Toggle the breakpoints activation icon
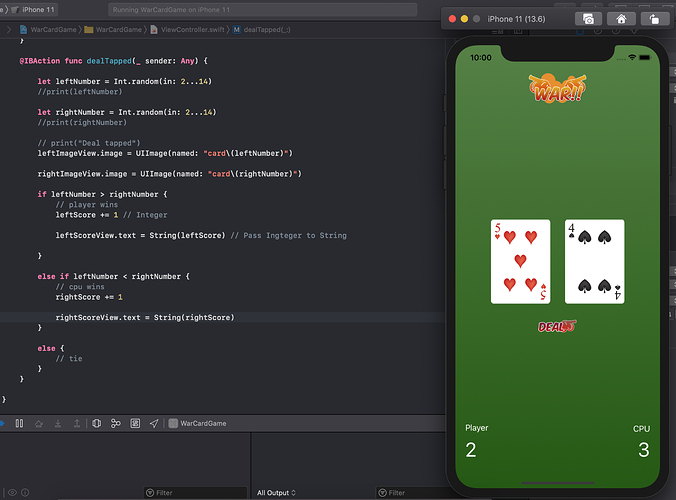This screenshot has height=500, width=676. (2, 423)
